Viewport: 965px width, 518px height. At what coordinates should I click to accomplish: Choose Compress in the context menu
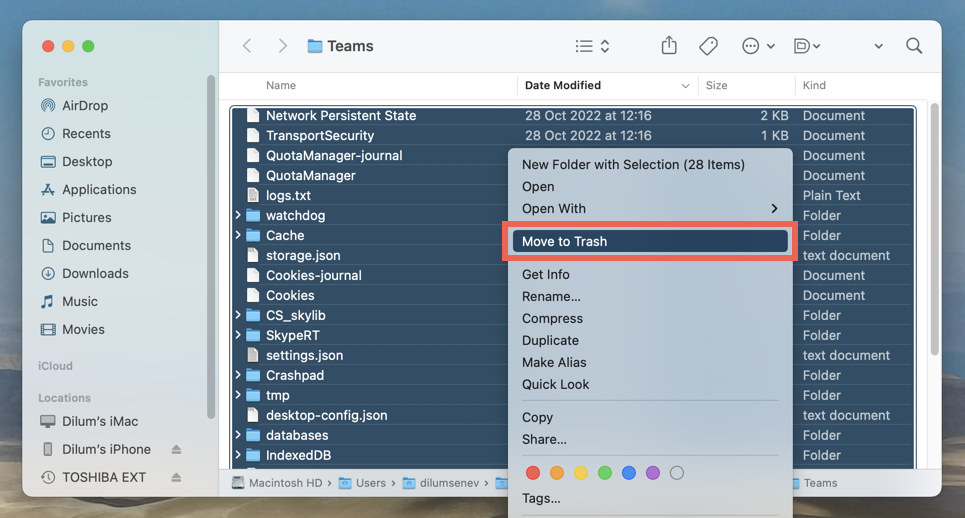click(x=650, y=319)
